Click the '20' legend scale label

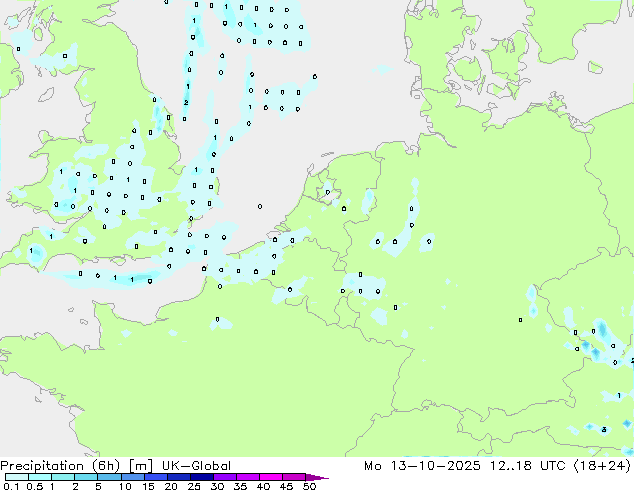point(171,486)
